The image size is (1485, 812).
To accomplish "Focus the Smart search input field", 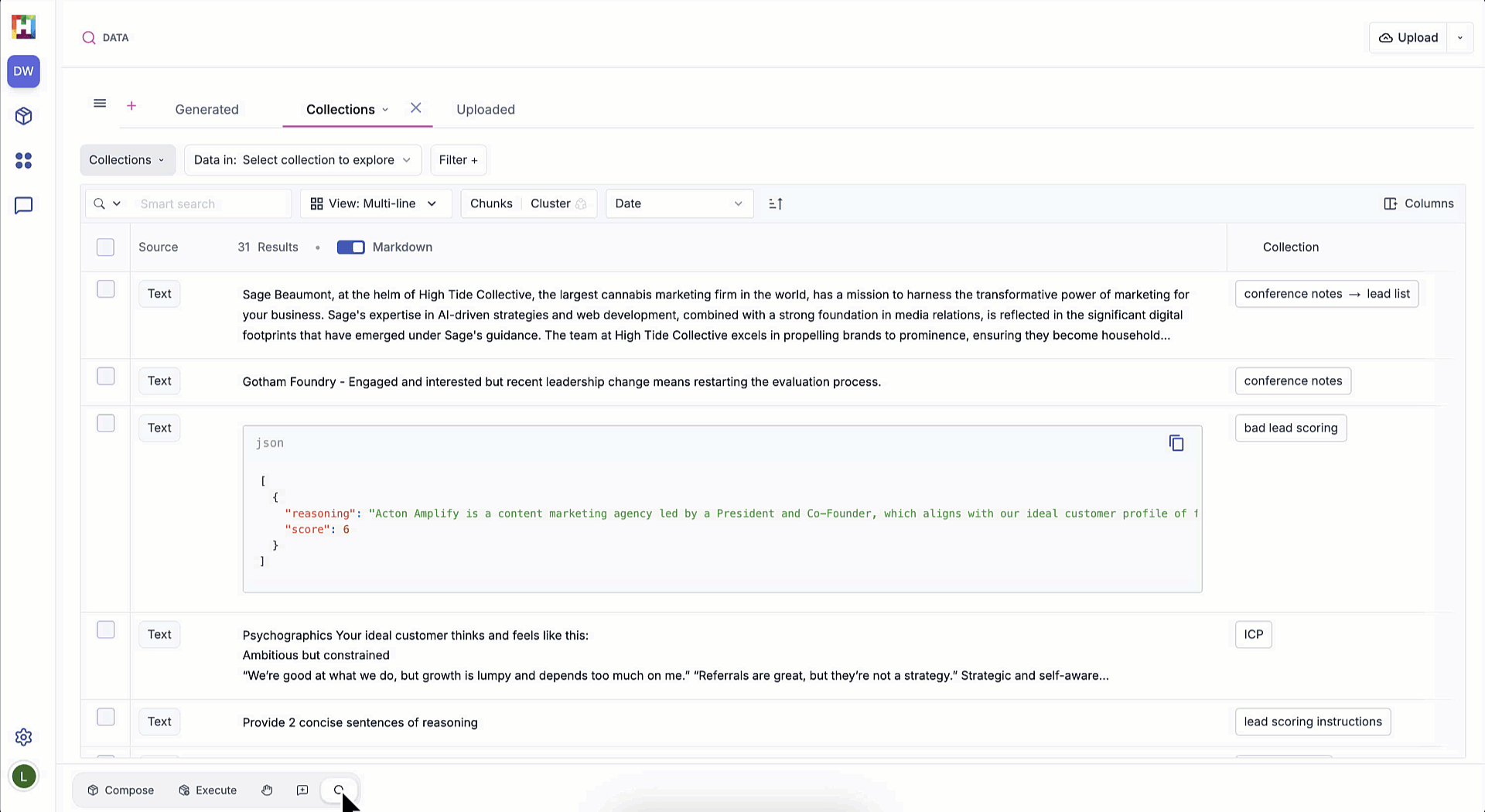I will click(210, 204).
